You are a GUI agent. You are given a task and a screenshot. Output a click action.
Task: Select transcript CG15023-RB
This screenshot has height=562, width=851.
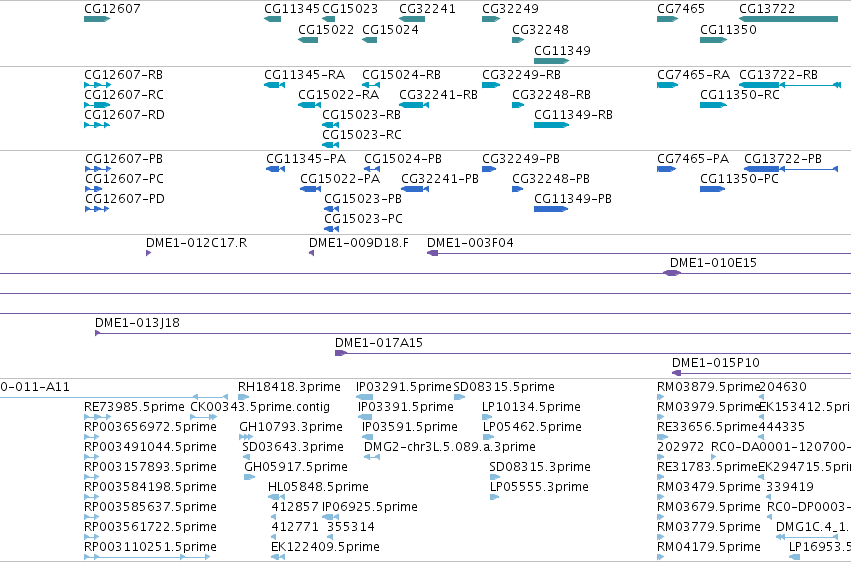tap(361, 114)
